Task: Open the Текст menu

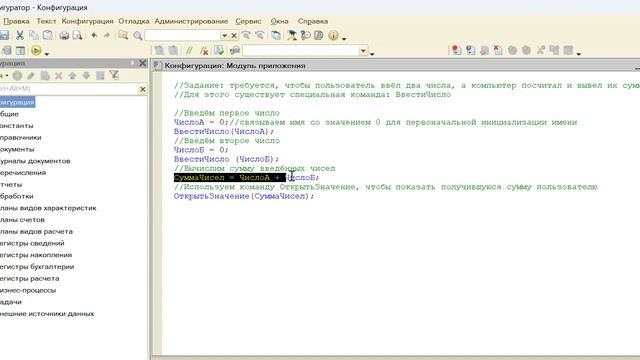Action: point(46,21)
